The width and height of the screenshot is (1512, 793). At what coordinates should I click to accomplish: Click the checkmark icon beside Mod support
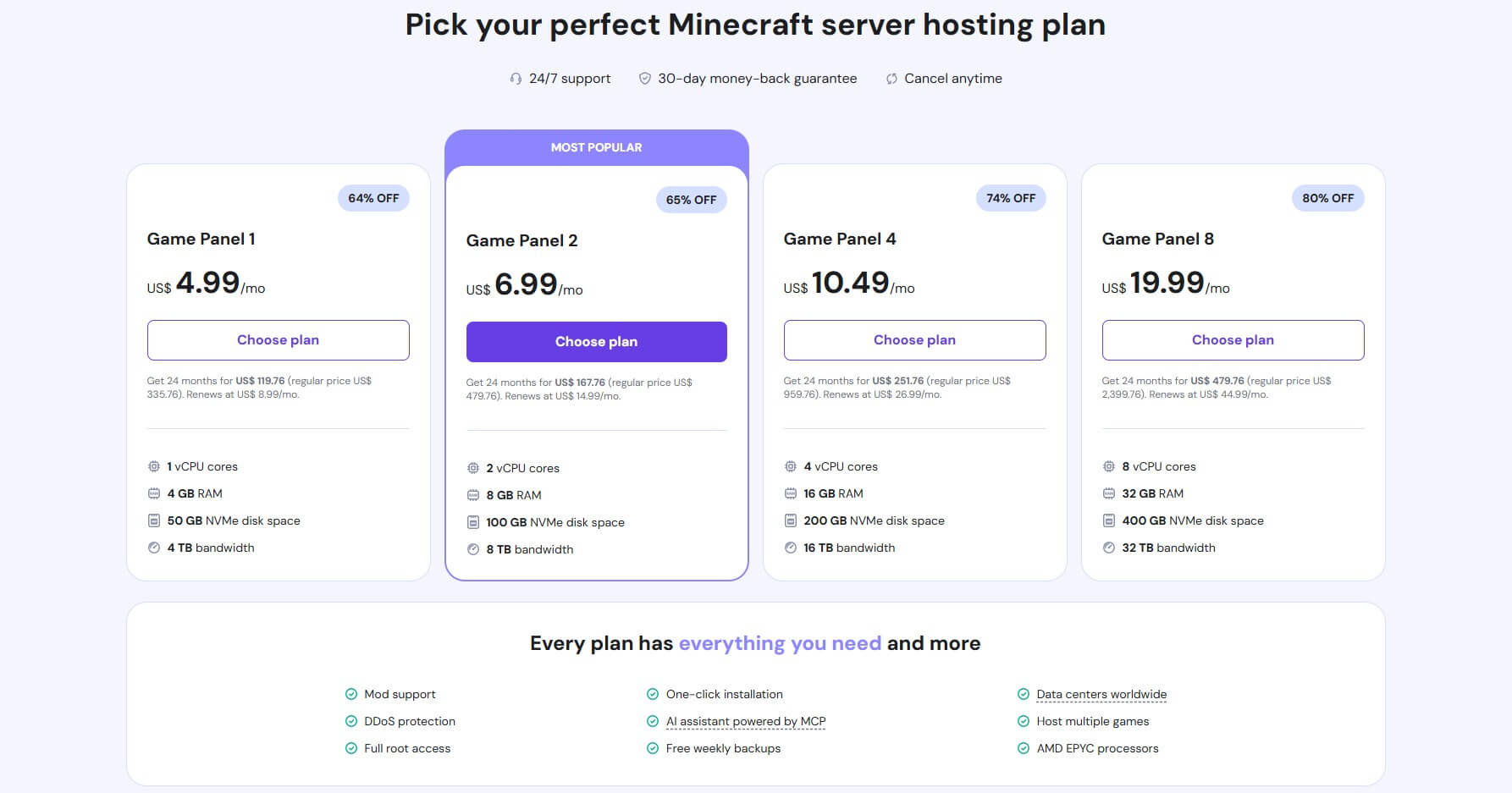[x=350, y=694]
